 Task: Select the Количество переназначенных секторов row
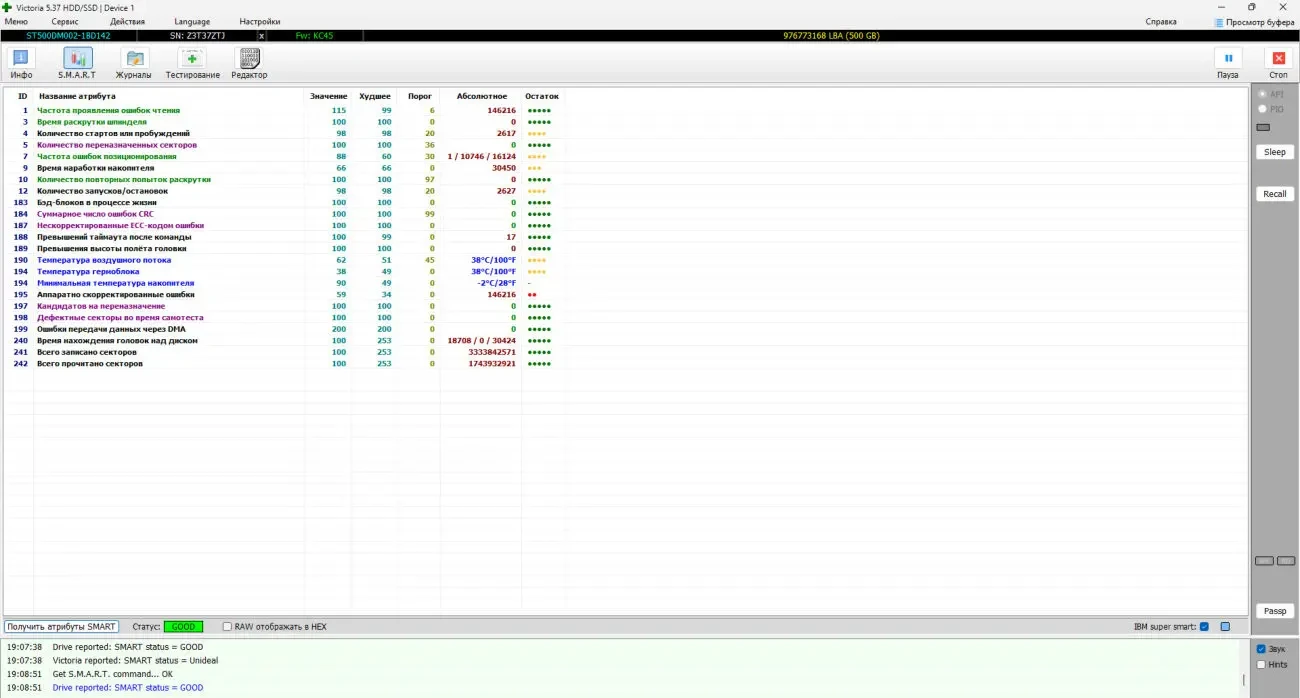283,145
